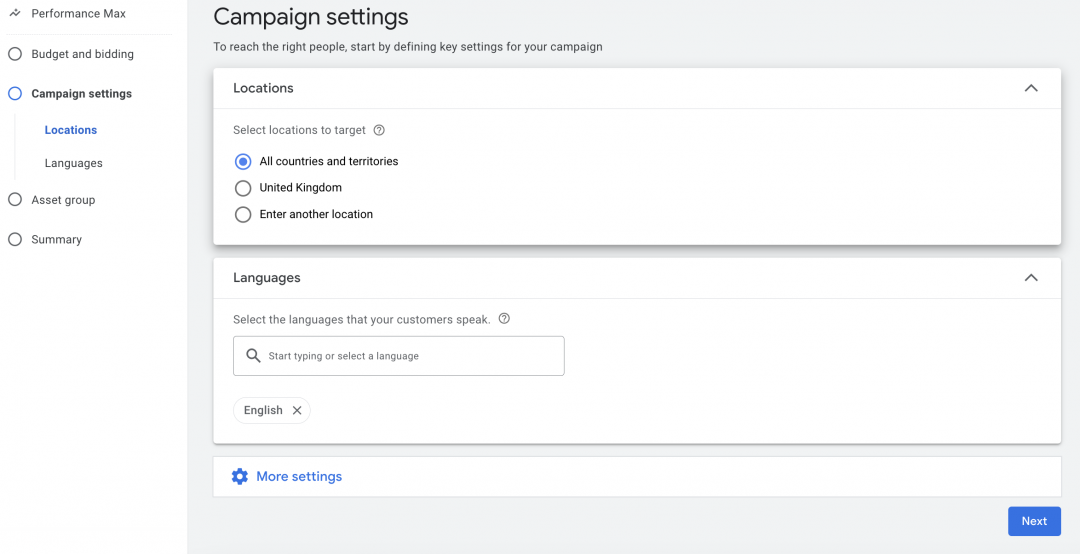Remove the English language chip
Image resolution: width=1080 pixels, height=554 pixels.
(x=297, y=411)
